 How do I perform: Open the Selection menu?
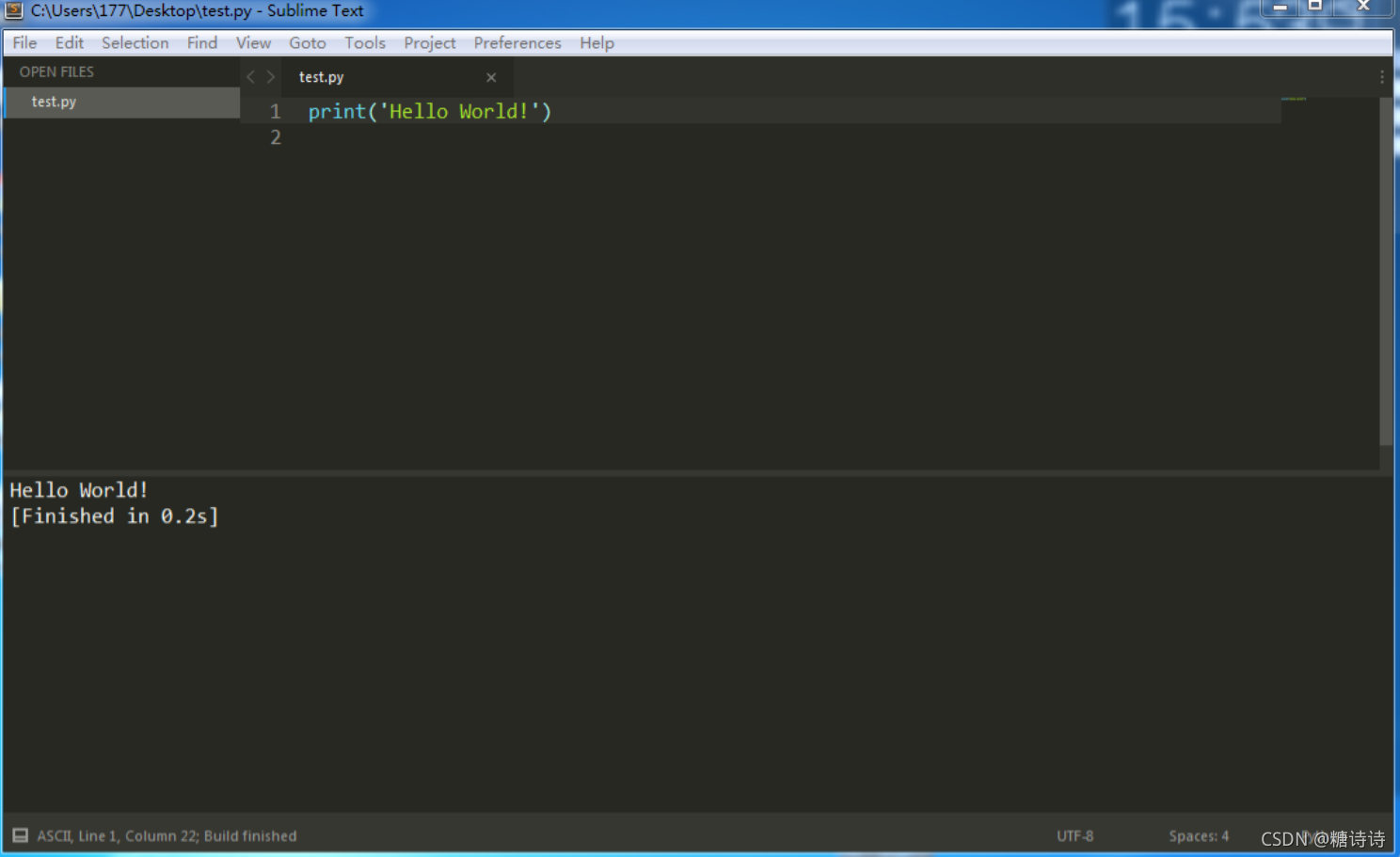(135, 42)
